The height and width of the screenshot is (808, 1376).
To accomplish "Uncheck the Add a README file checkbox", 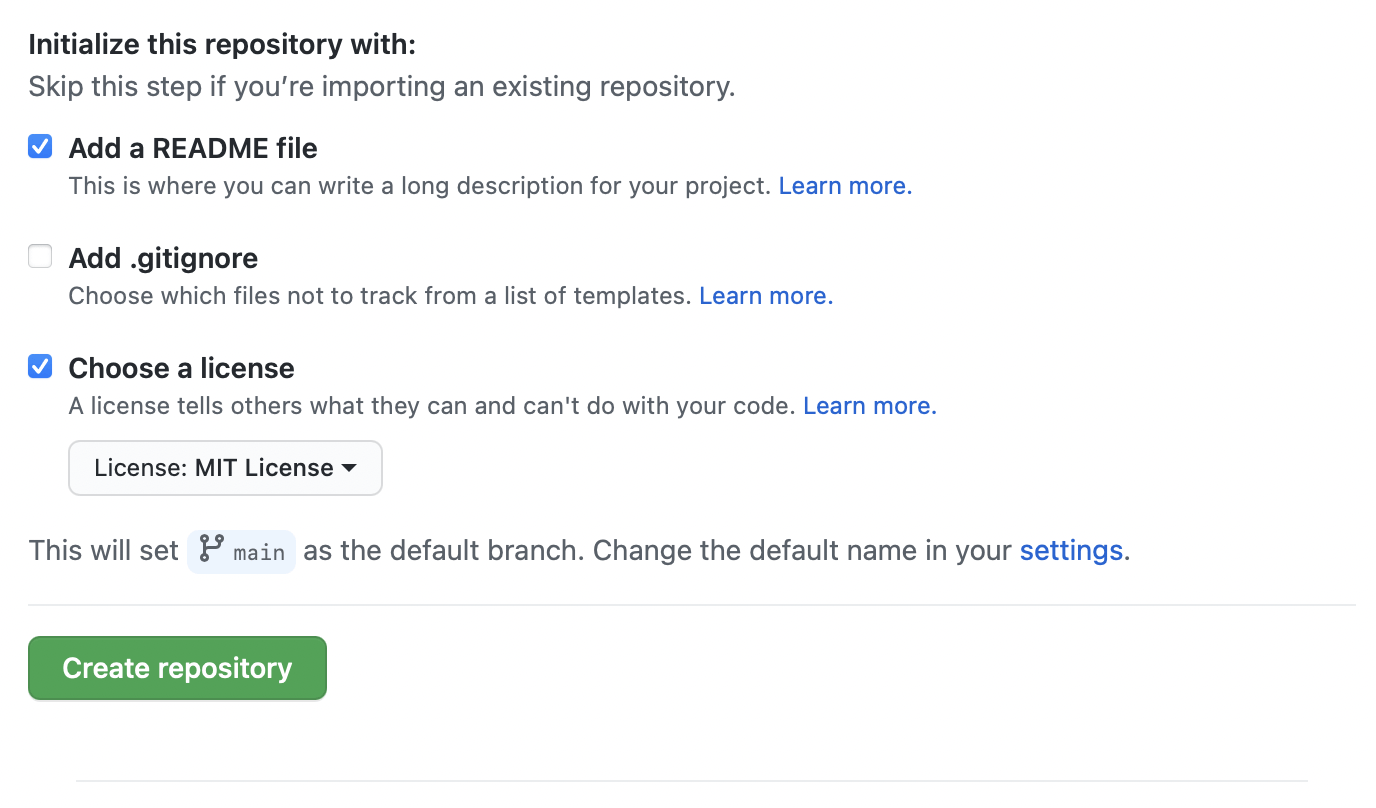I will [x=40, y=148].
